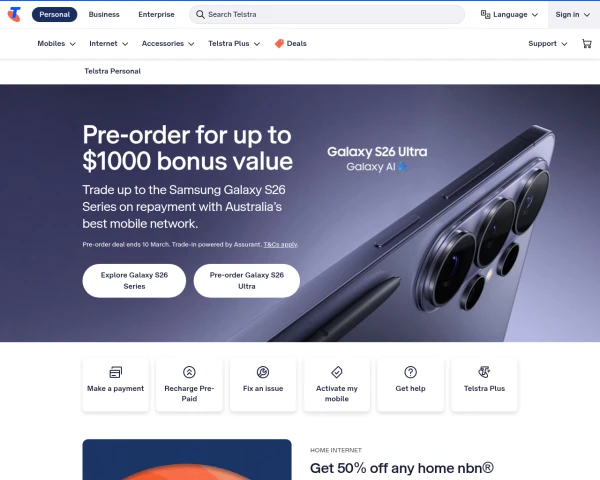Viewport: 600px width, 480px height.
Task: Click the Fix an issue wrench icon
Action: click(263, 372)
